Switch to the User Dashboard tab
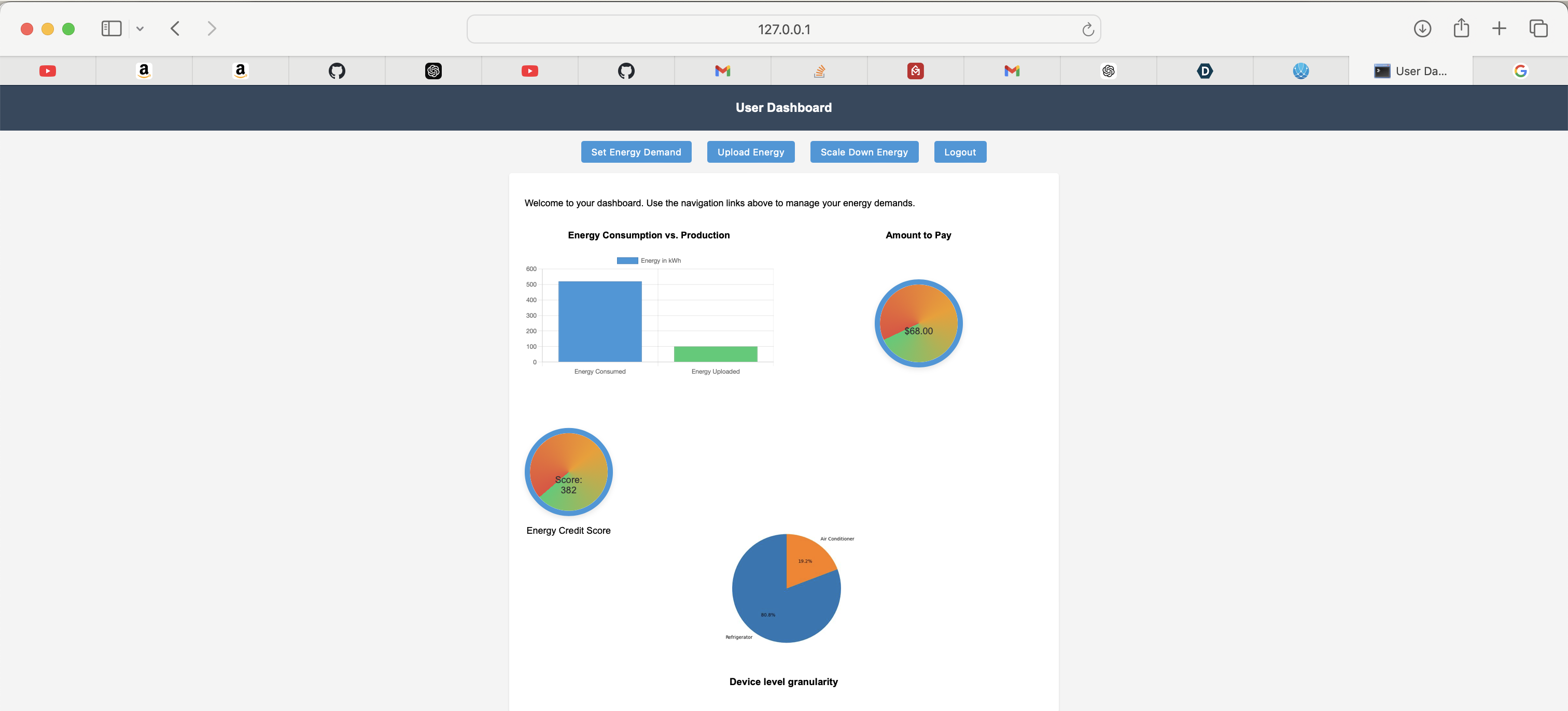Viewport: 1568px width, 711px height. [1410, 71]
